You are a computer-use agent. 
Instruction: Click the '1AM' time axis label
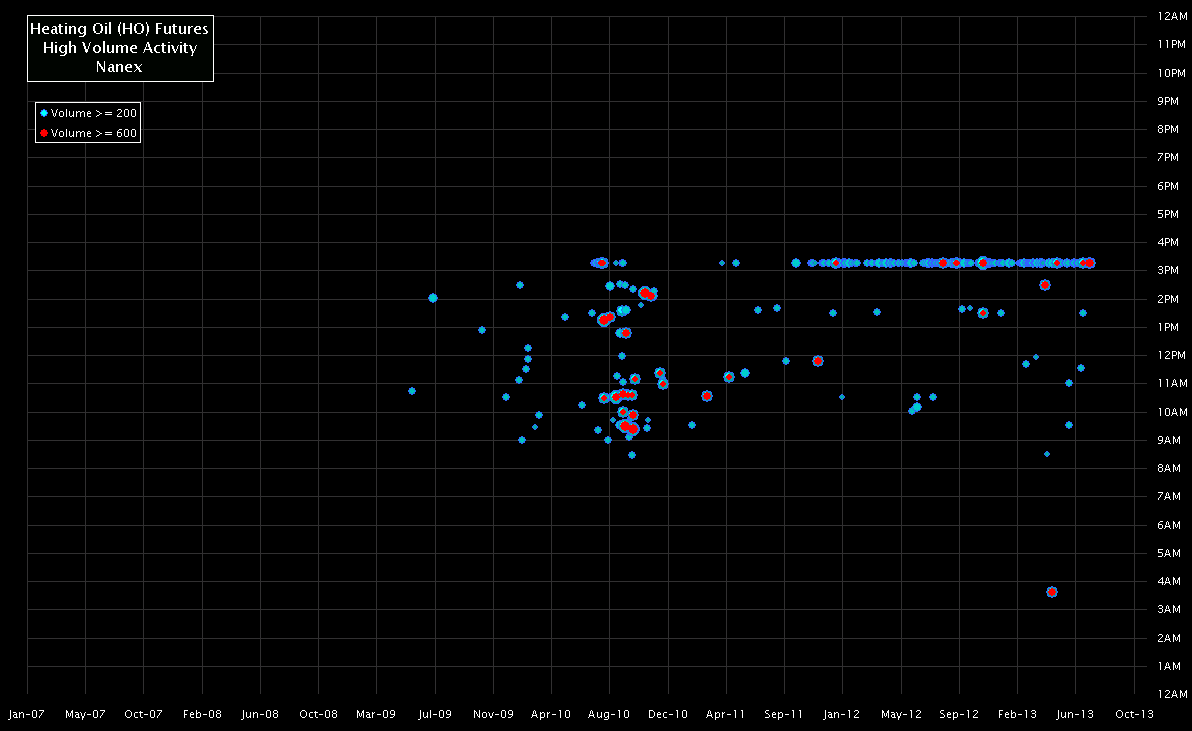[1168, 666]
